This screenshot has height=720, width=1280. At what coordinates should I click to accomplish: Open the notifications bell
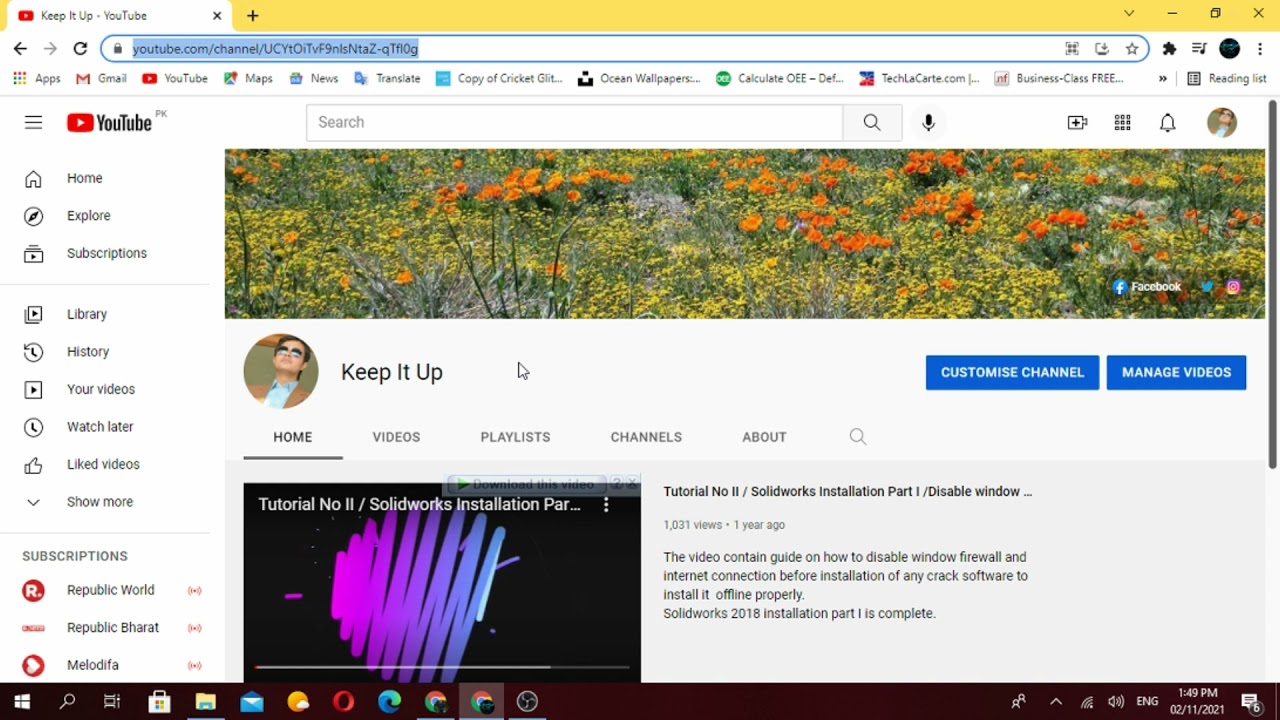tap(1167, 122)
